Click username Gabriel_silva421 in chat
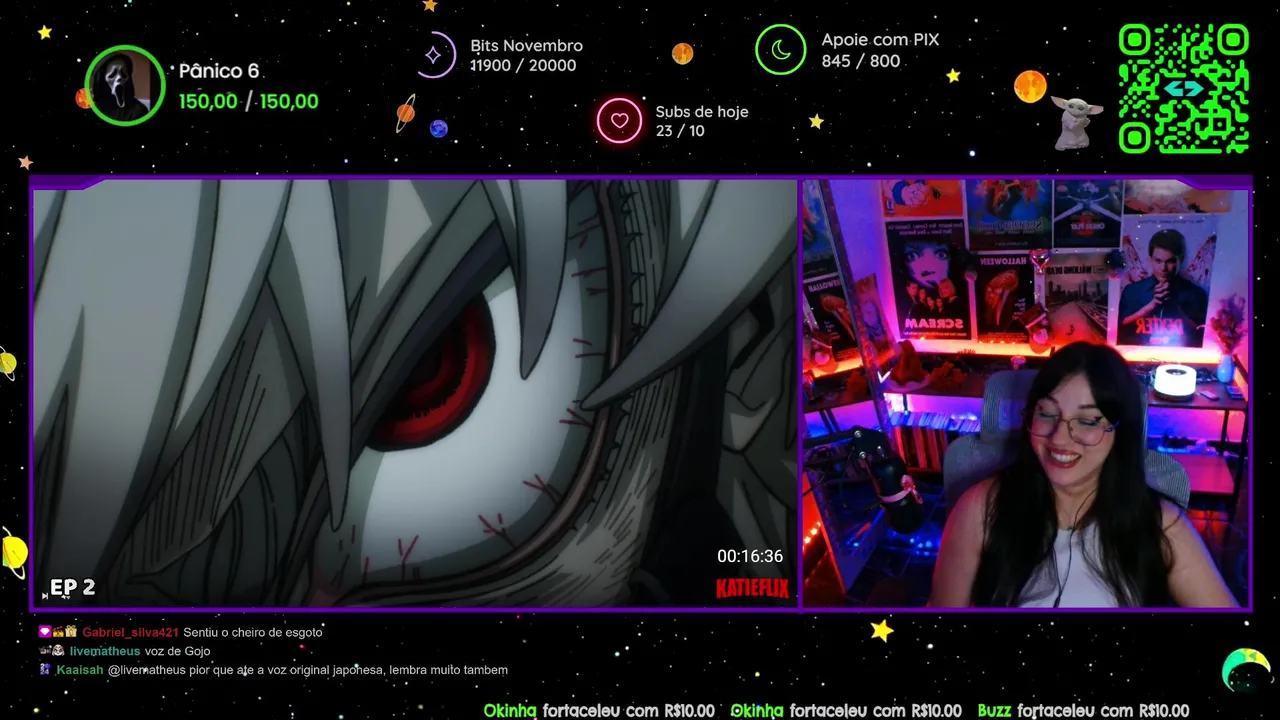 click(130, 632)
